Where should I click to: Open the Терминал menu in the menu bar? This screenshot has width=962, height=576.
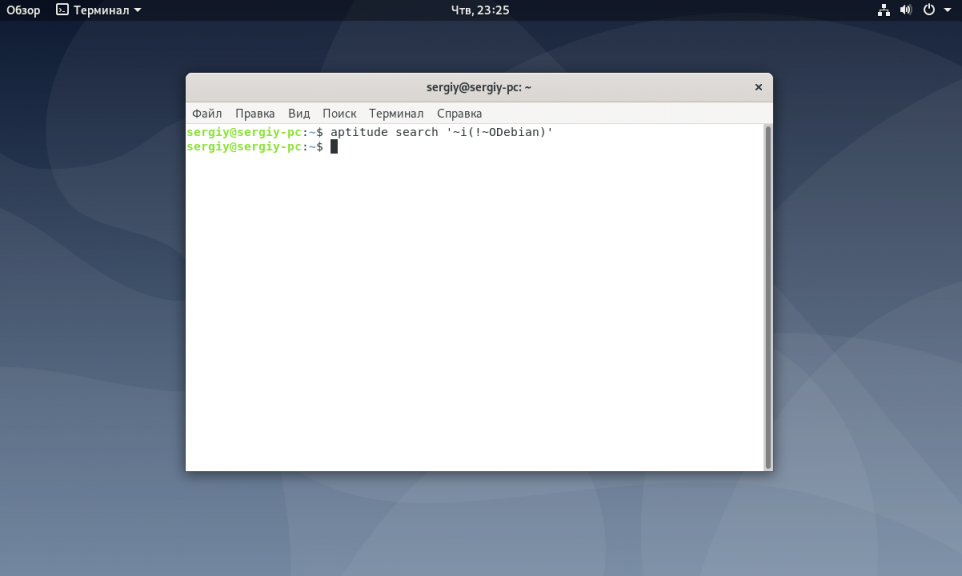pos(396,114)
